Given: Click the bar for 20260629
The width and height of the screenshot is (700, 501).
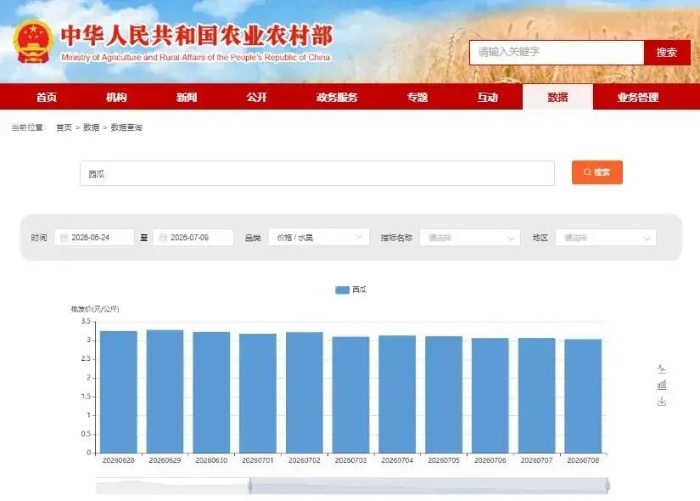Looking at the screenshot, I should tap(165, 391).
